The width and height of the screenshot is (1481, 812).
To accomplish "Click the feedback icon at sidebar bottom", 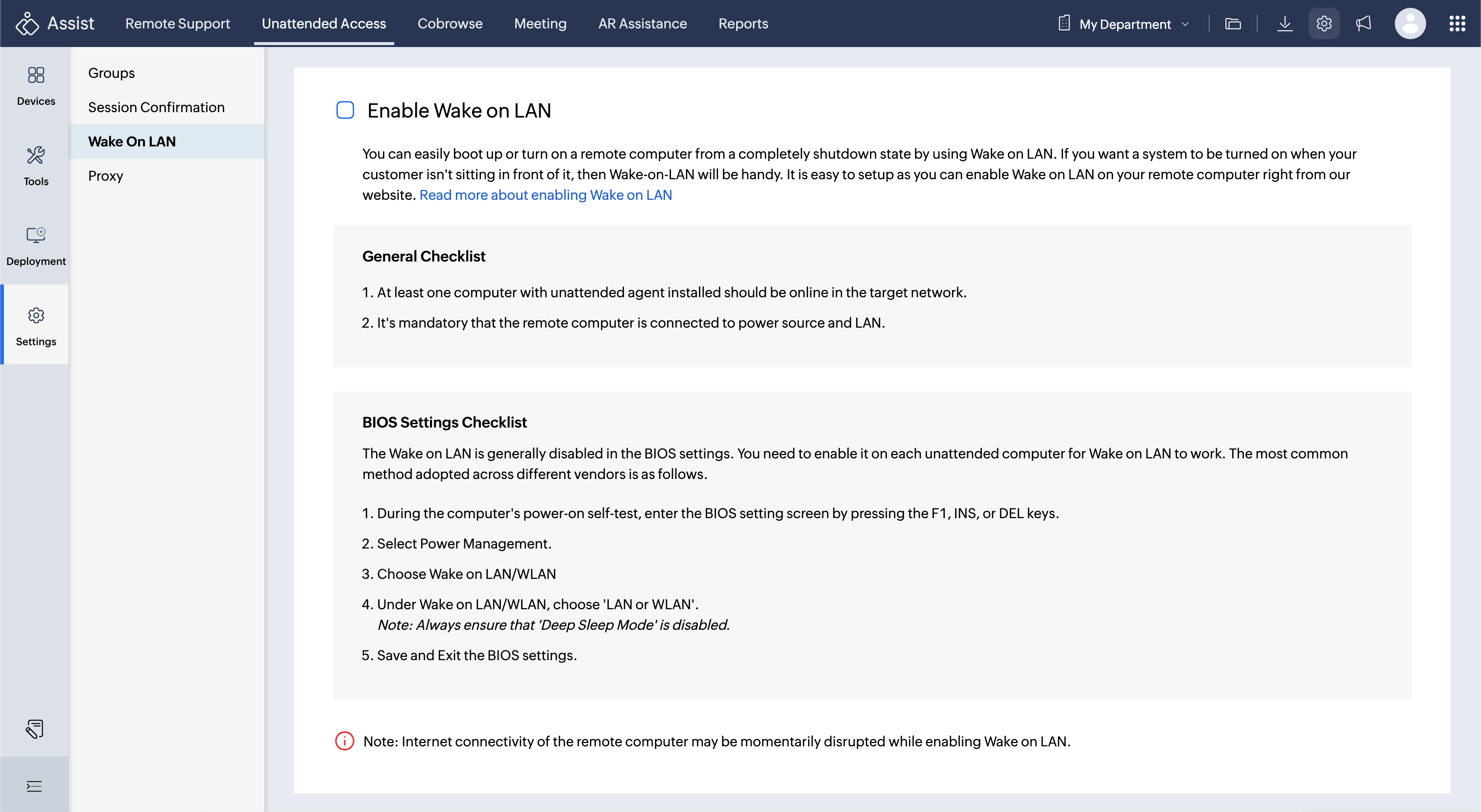I will tap(34, 728).
